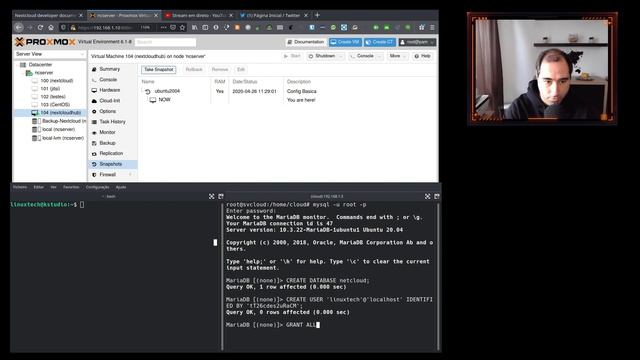This screenshot has width=640, height=360.
Task: Select VM 101 (jitsi)
Action: click(x=50, y=89)
